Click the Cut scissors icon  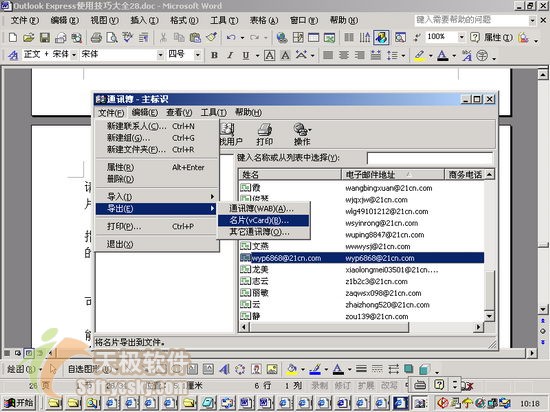[x=163, y=37]
